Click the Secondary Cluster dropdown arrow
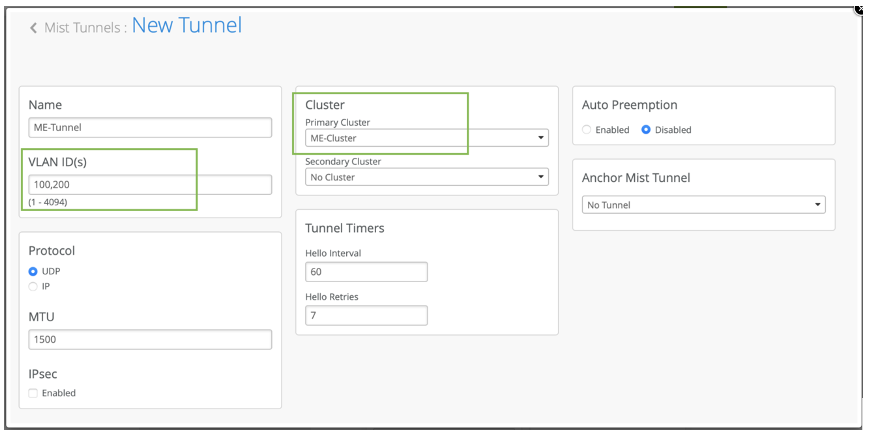Screen dimensions: 870x434 pyautogui.click(x=541, y=177)
